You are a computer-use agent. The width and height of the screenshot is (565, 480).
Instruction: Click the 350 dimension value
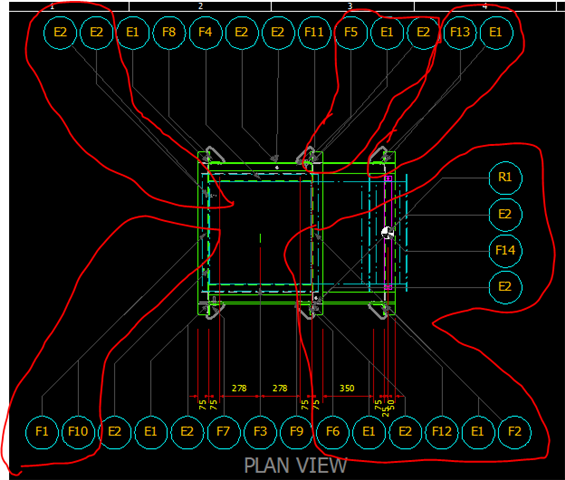coord(347,388)
